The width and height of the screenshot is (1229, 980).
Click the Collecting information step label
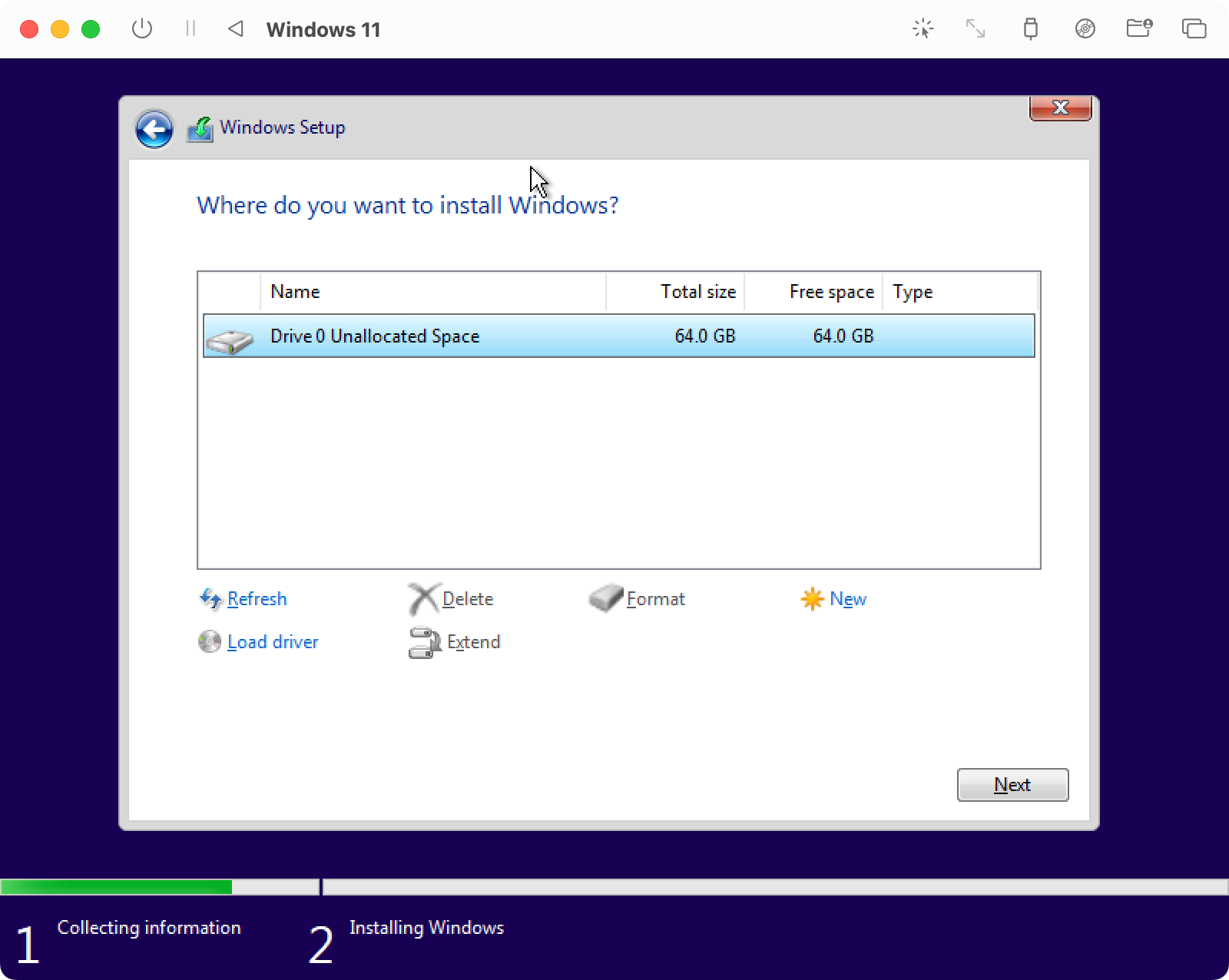(x=148, y=928)
